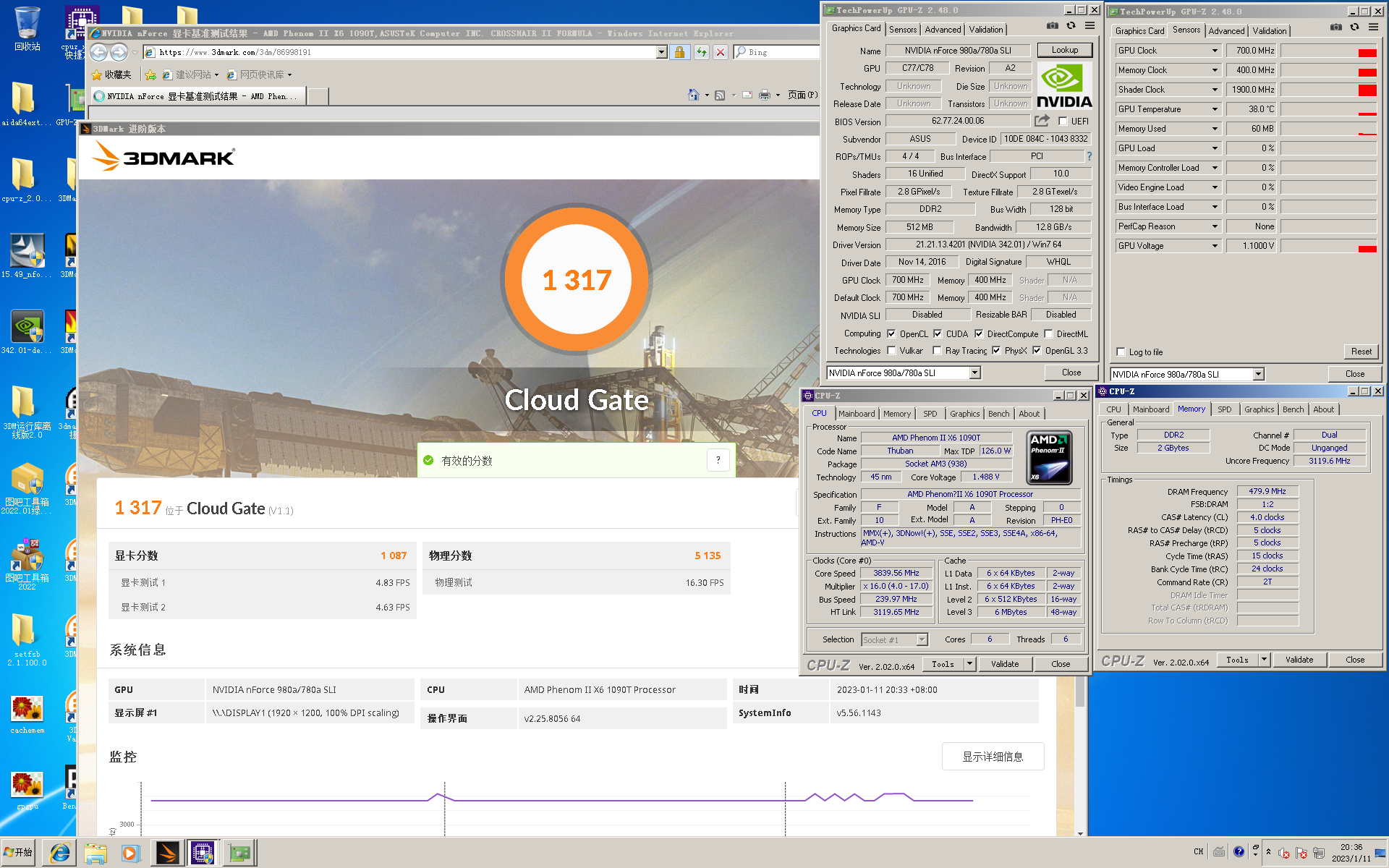Refresh the 3DMark result page in IE
The width and height of the screenshot is (1389, 868).
coord(701,52)
